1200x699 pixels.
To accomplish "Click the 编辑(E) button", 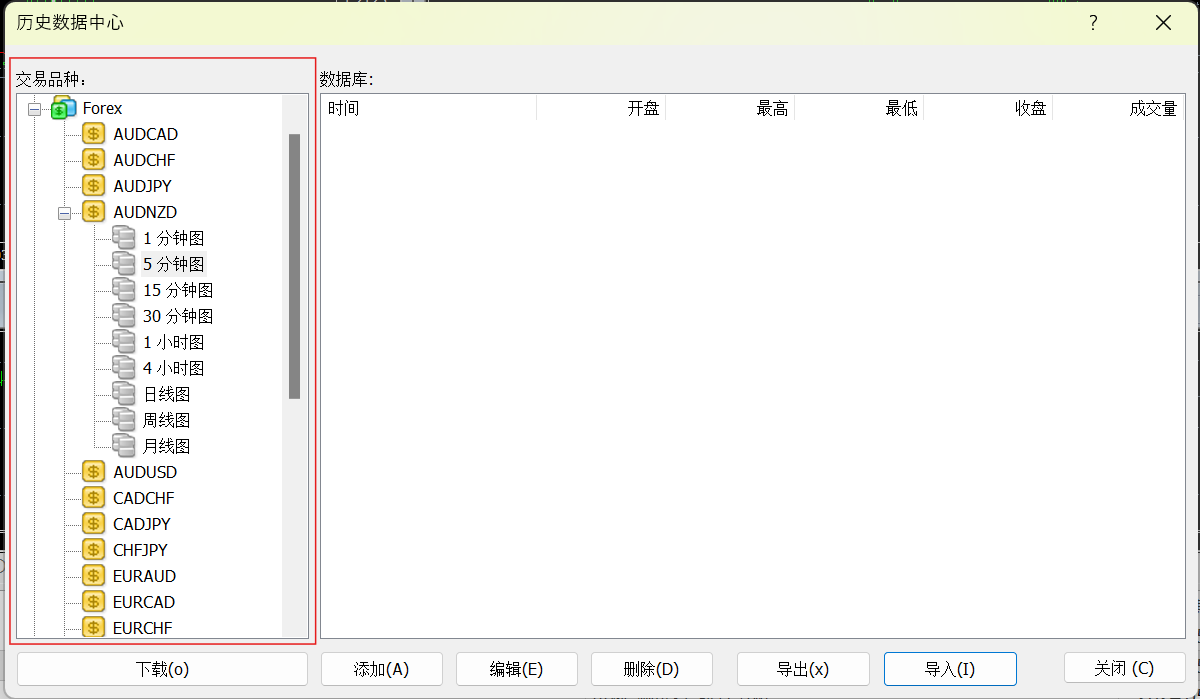I will (516, 668).
